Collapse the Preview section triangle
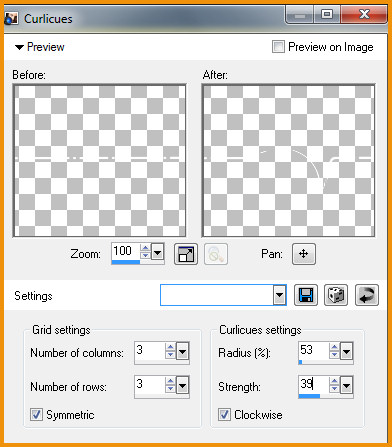 (x=19, y=47)
